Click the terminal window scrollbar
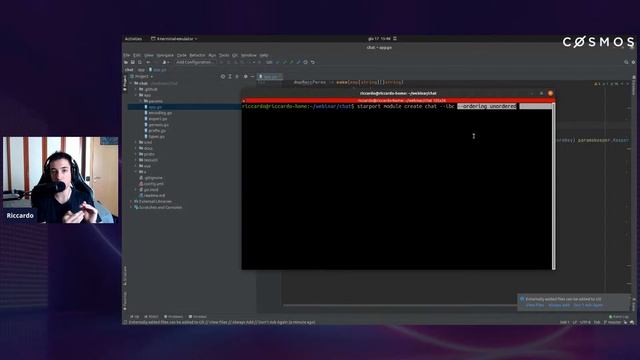This screenshot has height=360, width=640. pos(554,186)
